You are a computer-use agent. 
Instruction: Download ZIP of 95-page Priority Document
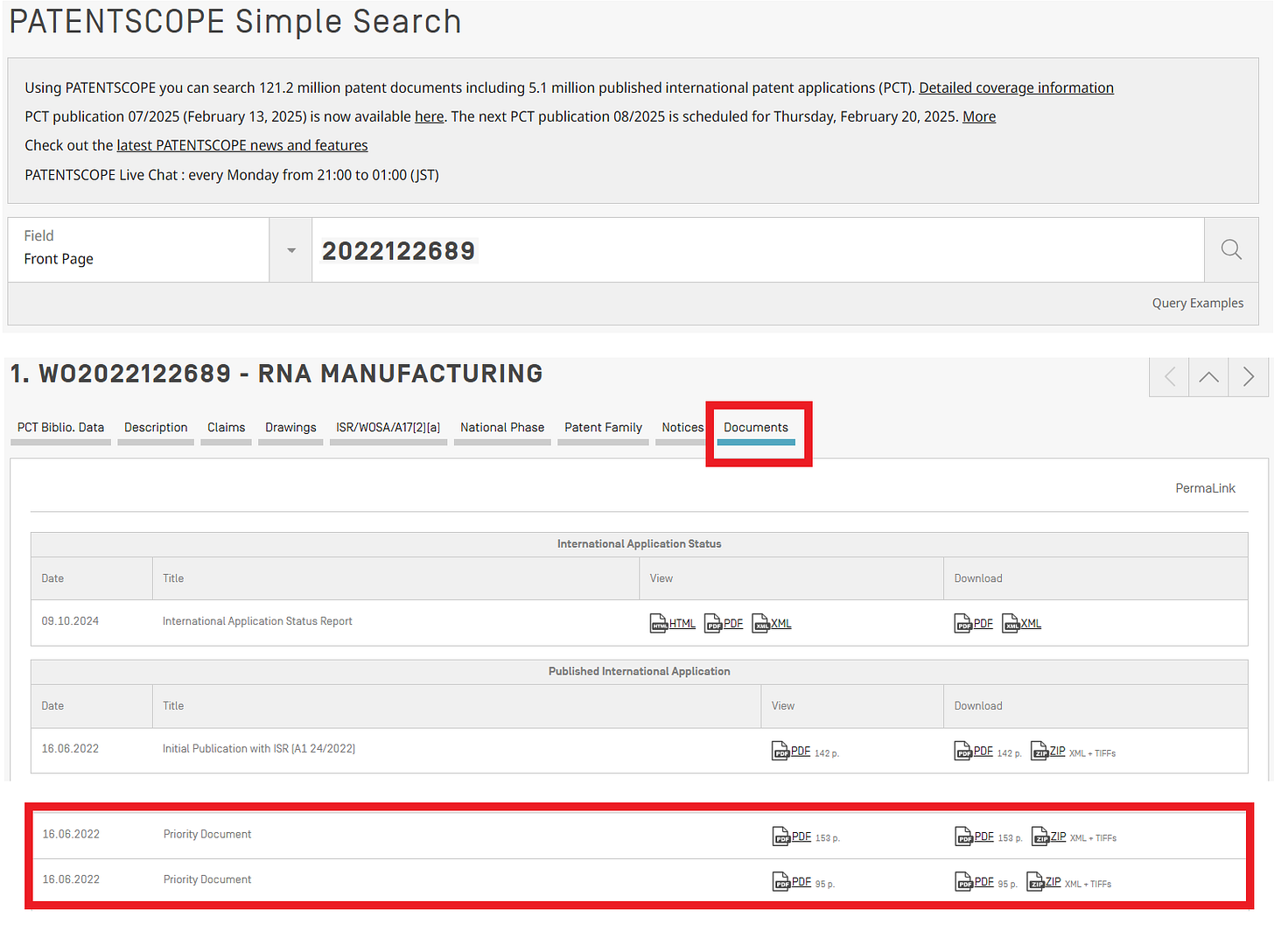coord(1044,882)
